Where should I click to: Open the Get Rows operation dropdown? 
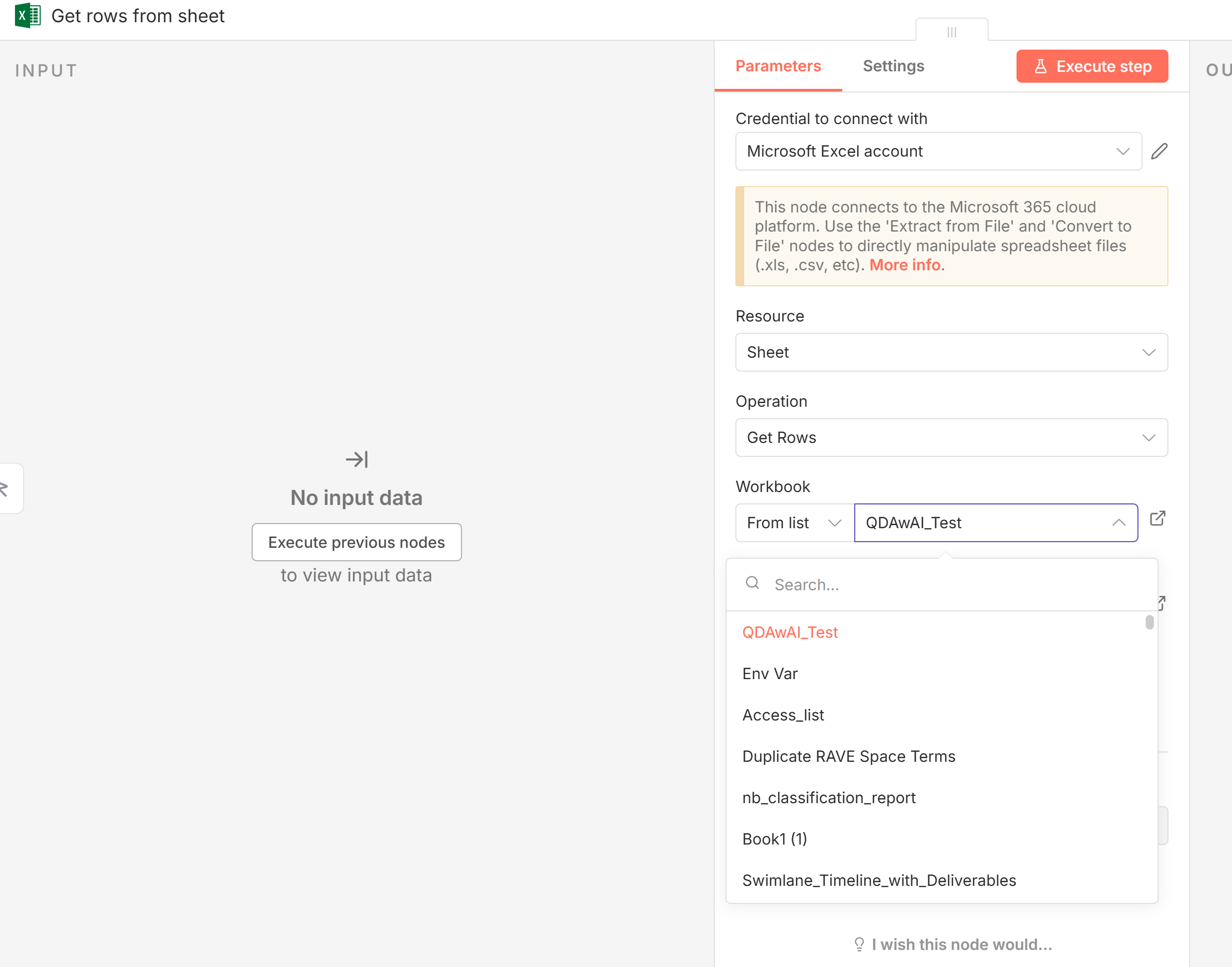tap(951, 438)
